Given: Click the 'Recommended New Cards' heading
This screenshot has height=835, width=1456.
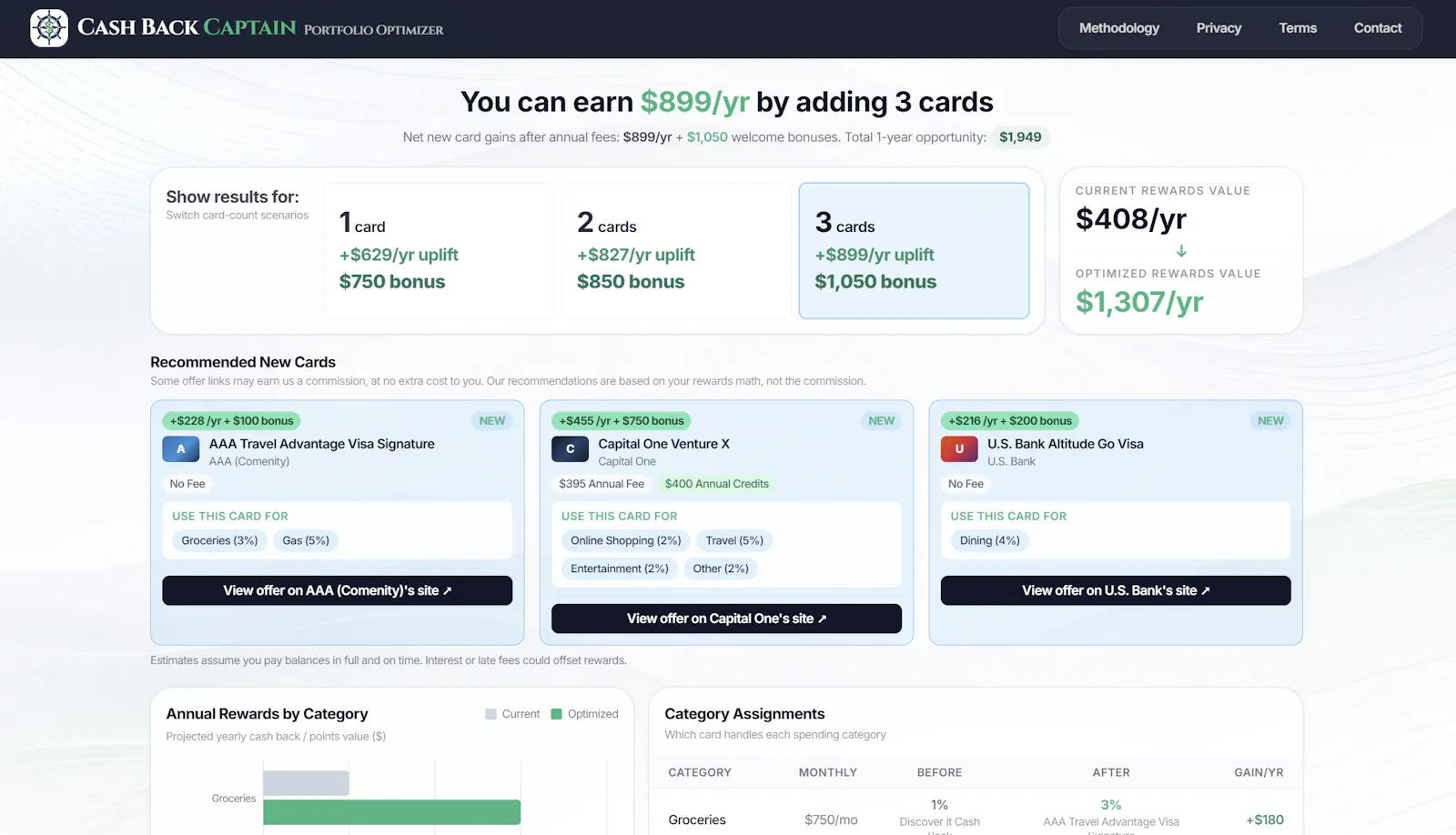Looking at the screenshot, I should (243, 362).
